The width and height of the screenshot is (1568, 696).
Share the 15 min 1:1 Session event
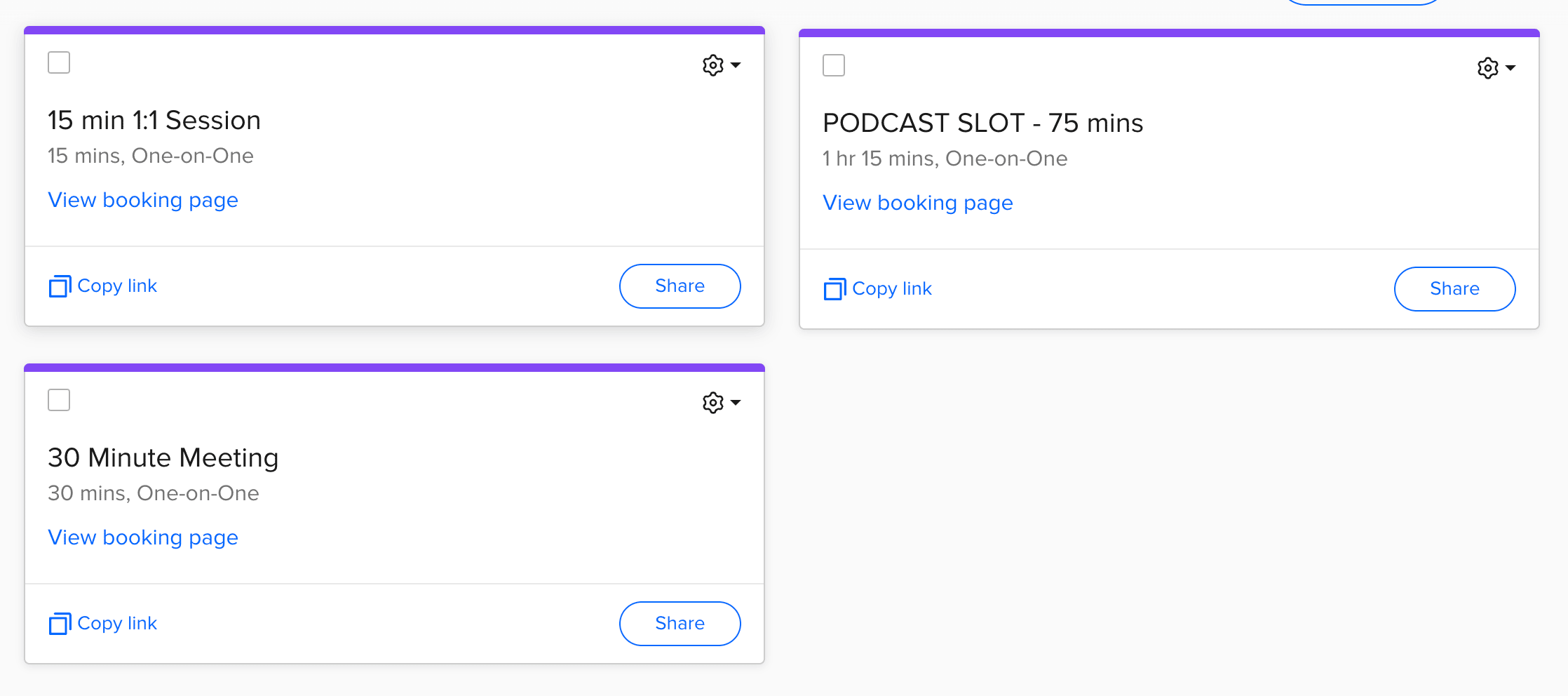tap(680, 286)
